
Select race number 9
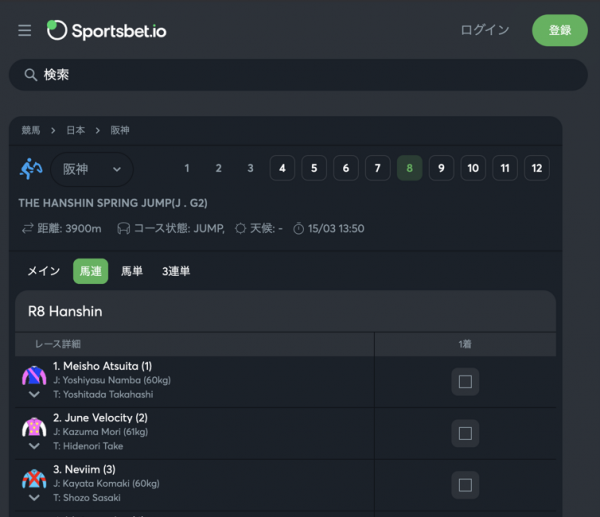(441, 168)
